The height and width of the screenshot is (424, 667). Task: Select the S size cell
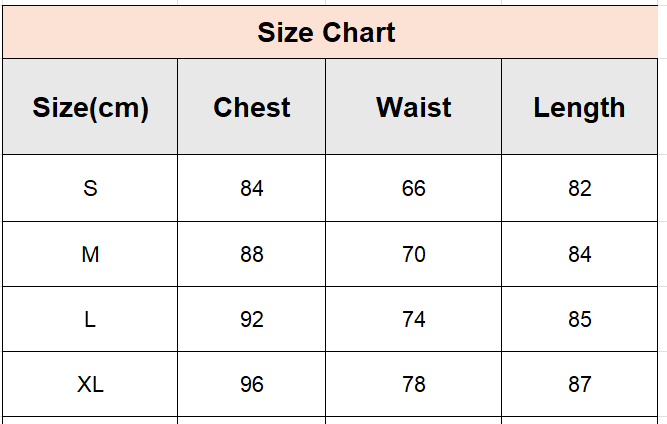[x=90, y=188]
